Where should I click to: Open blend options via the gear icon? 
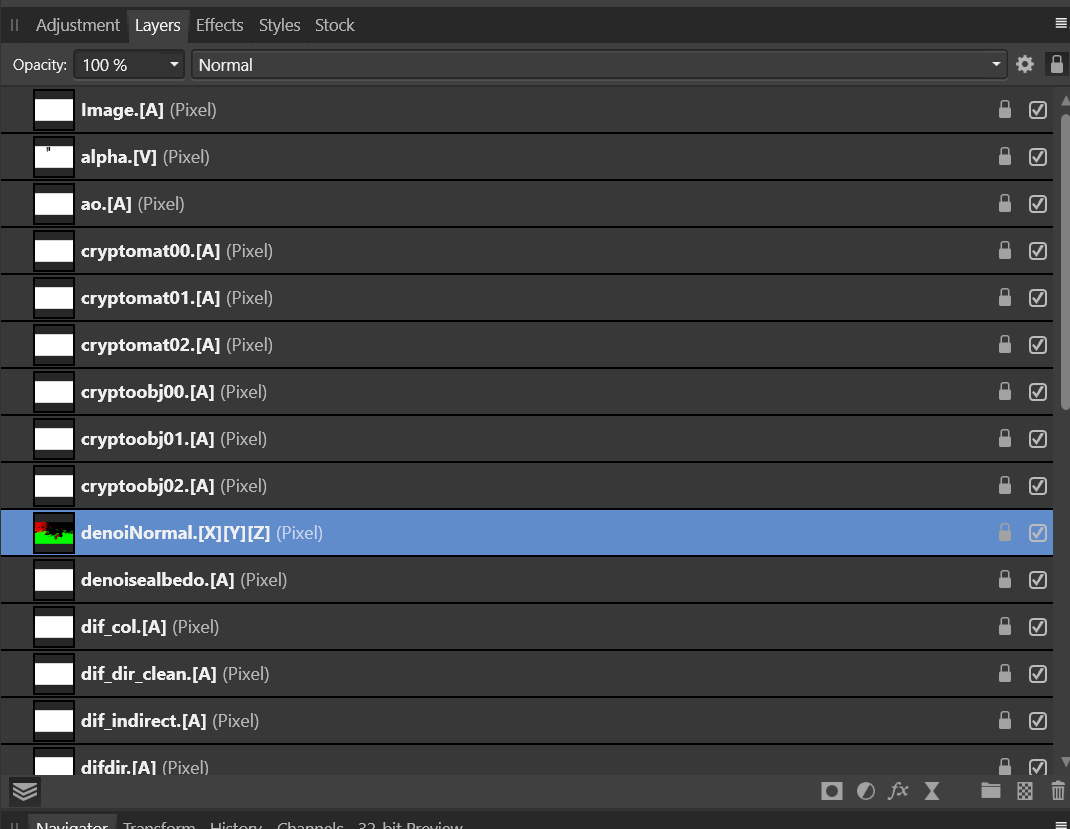(x=1024, y=64)
